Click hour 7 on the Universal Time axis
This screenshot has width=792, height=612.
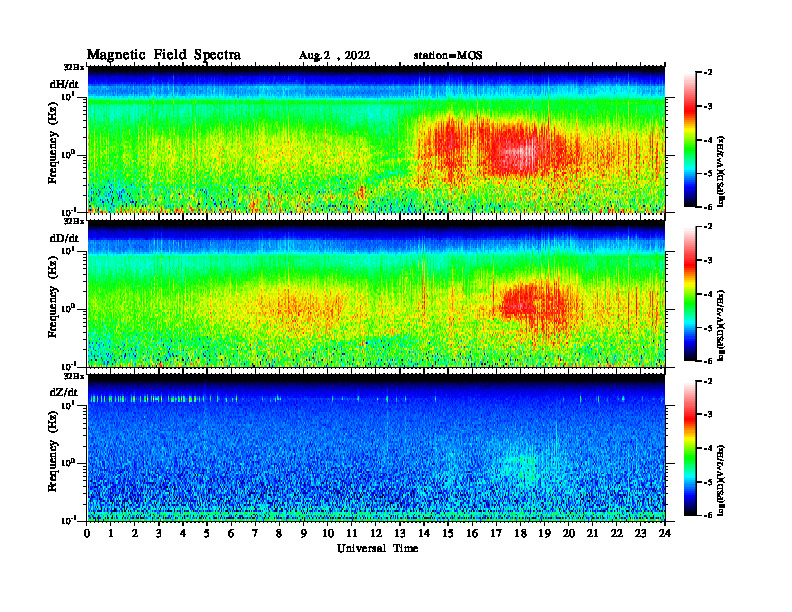[256, 533]
